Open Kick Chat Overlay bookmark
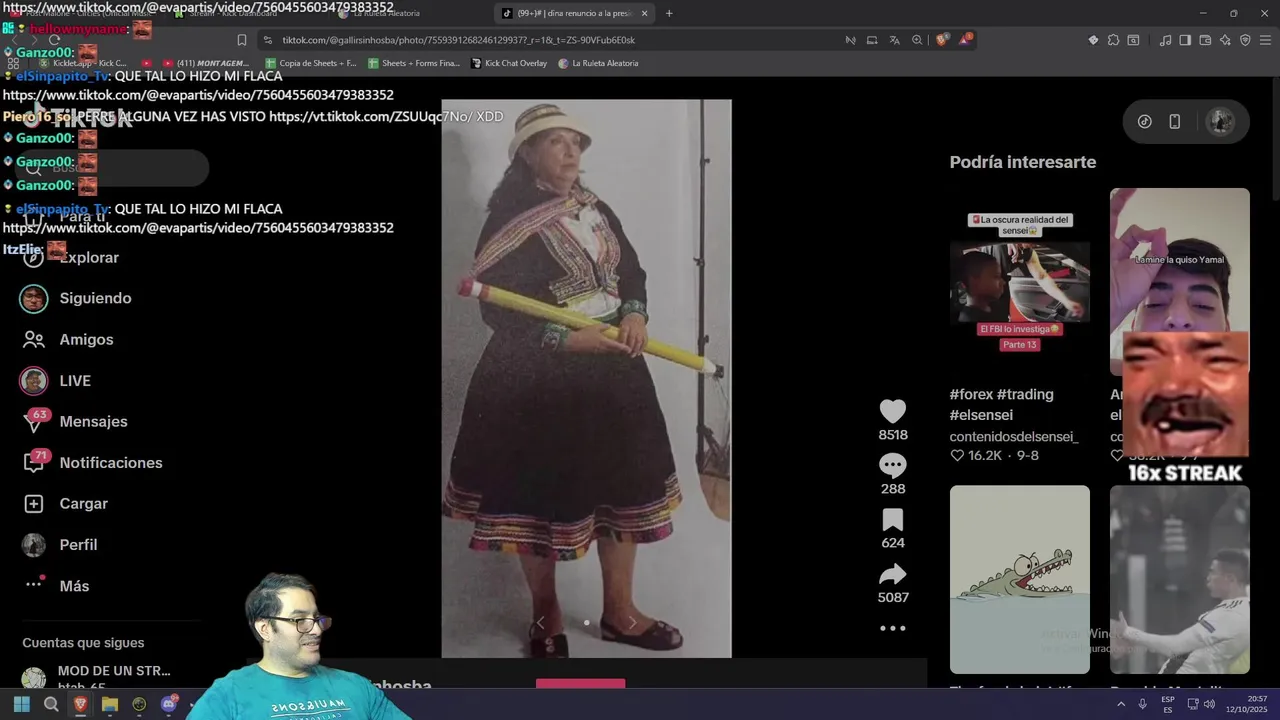 pyautogui.click(x=509, y=63)
